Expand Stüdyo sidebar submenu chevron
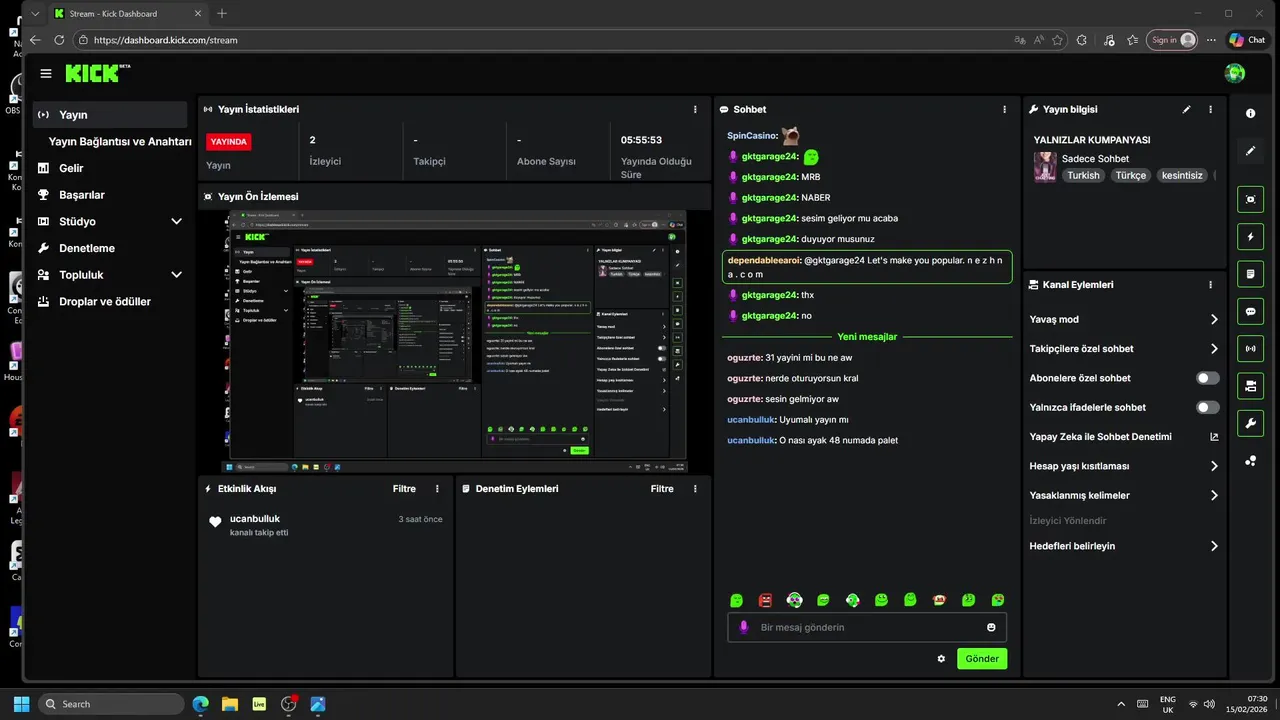Image resolution: width=1280 pixels, height=720 pixels. point(176,221)
